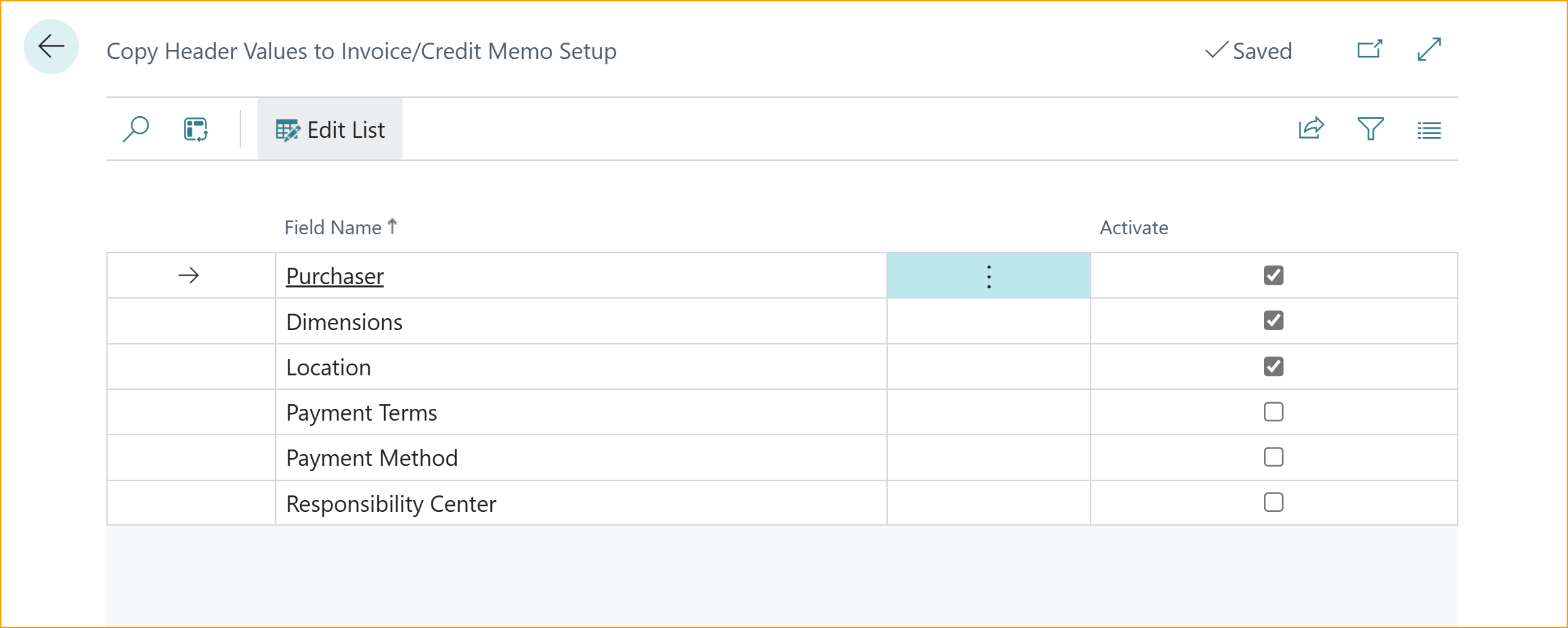Click the Edit List button

point(330,129)
